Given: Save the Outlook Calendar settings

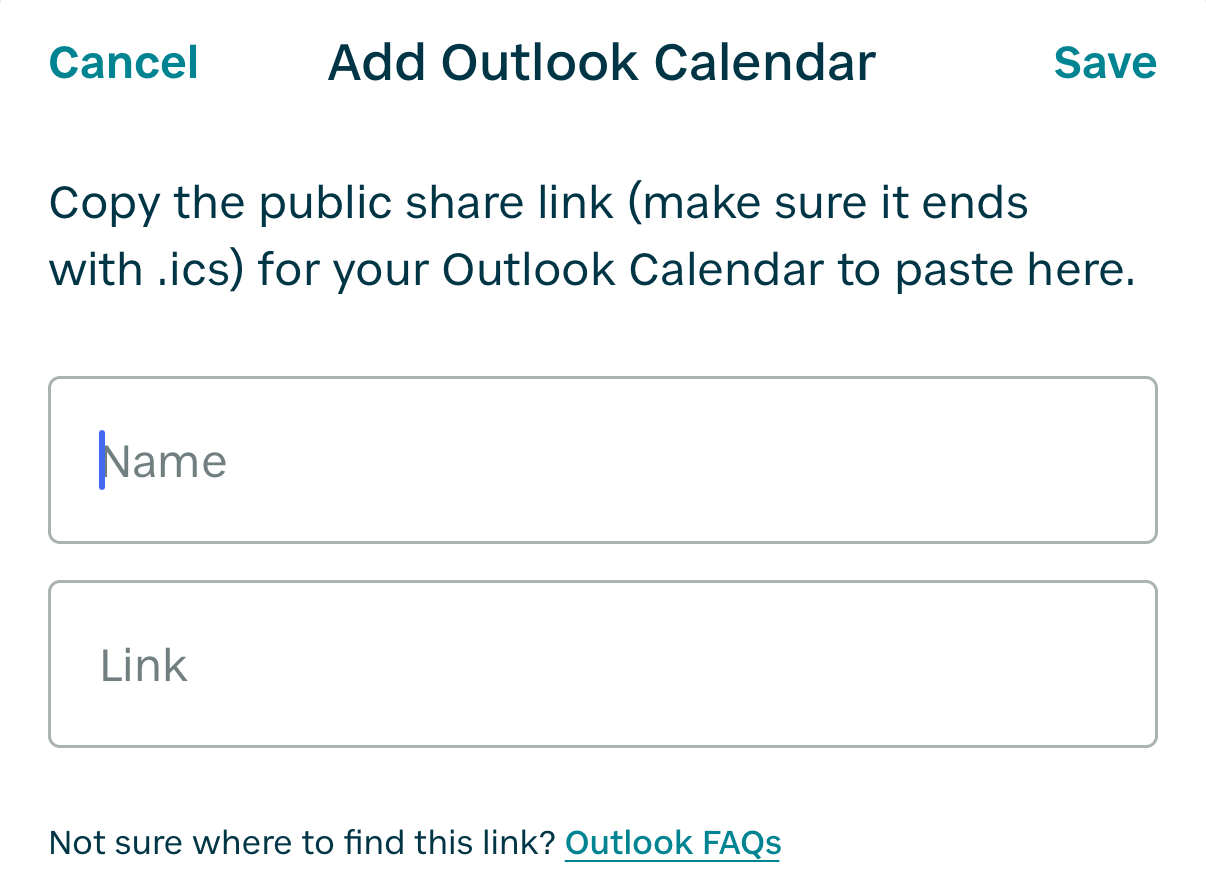Looking at the screenshot, I should click(1104, 63).
